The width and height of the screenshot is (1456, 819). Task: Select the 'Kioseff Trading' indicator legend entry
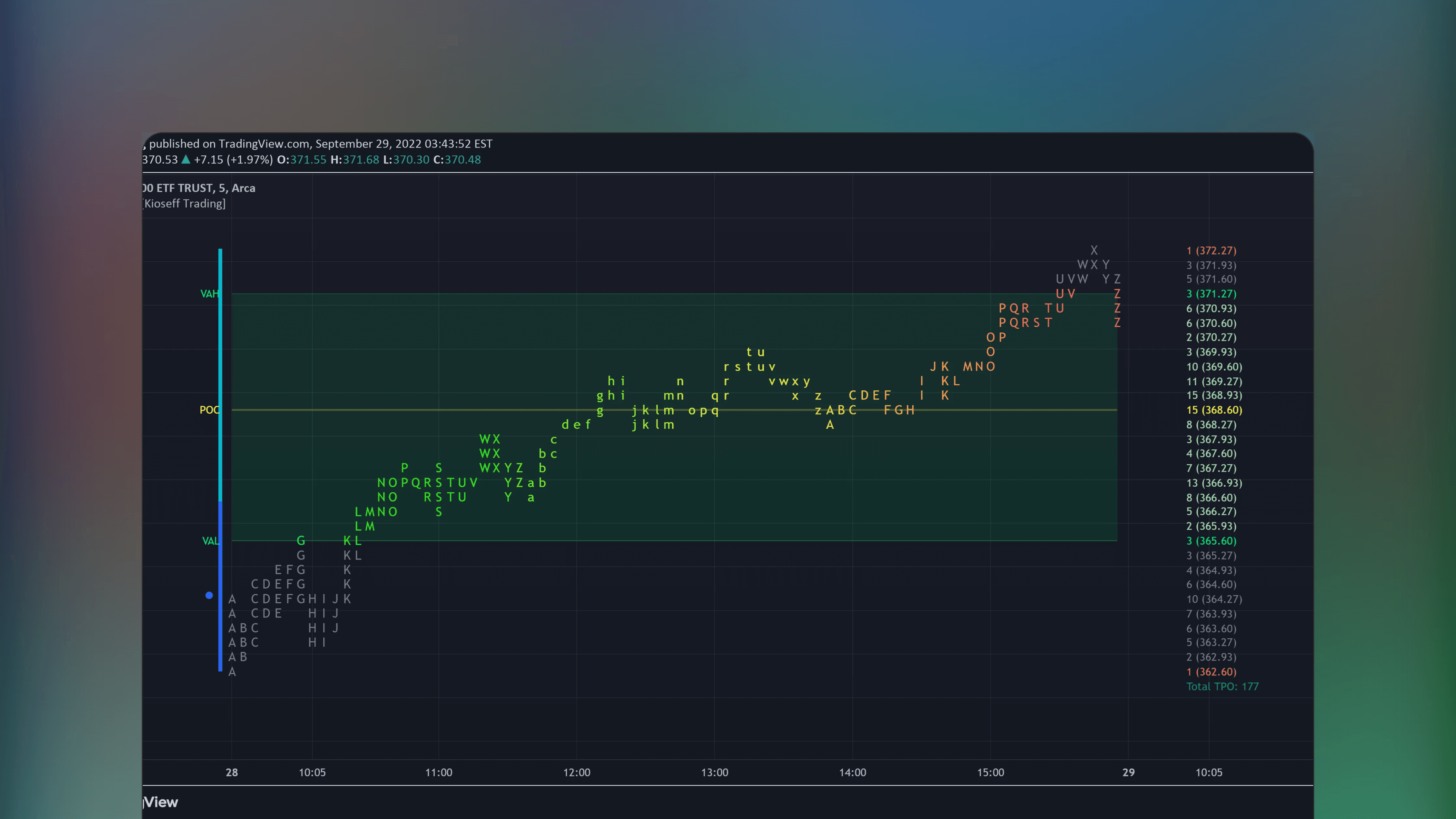point(184,204)
